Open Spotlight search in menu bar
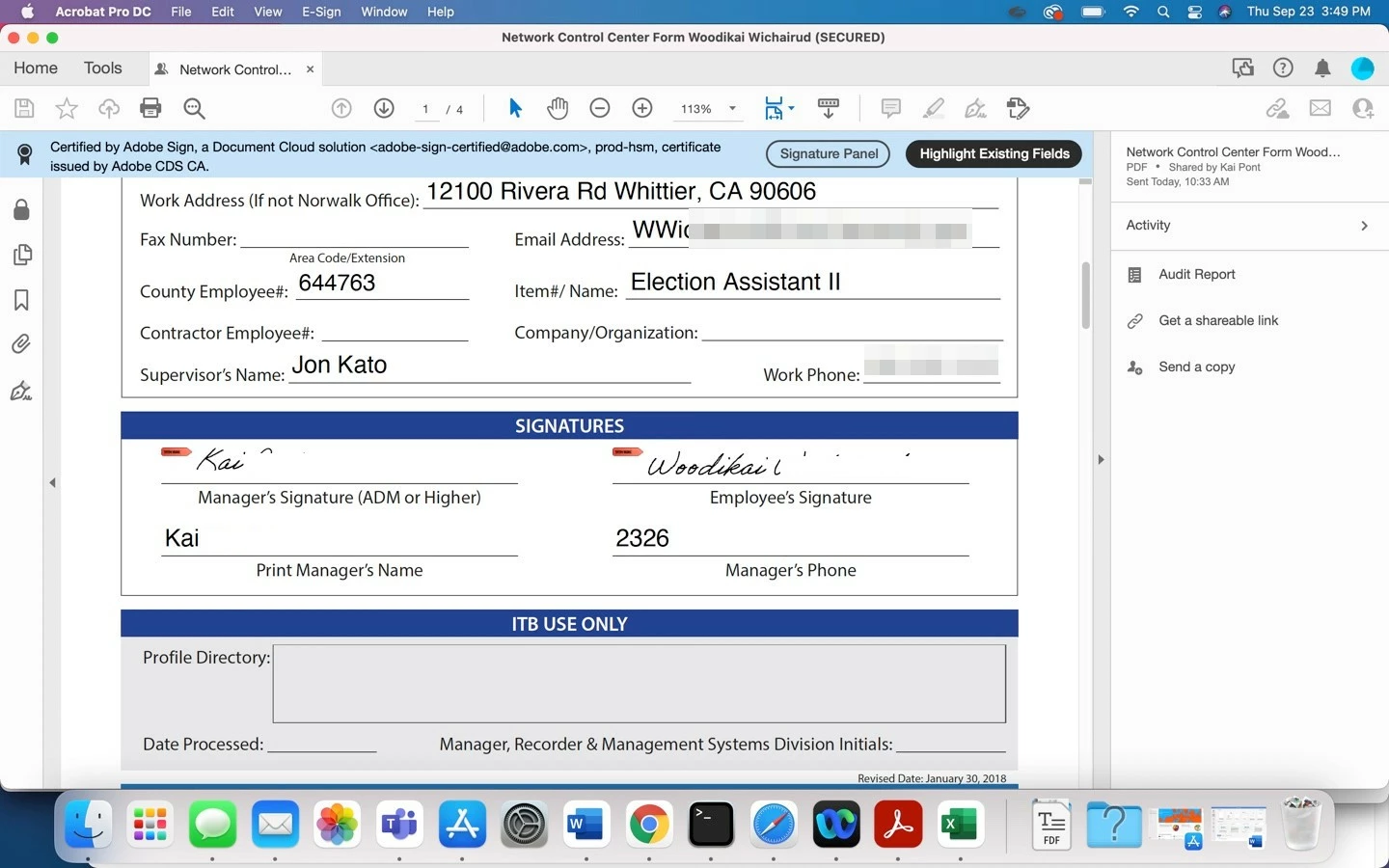This screenshot has height=868, width=1389. [x=1163, y=12]
